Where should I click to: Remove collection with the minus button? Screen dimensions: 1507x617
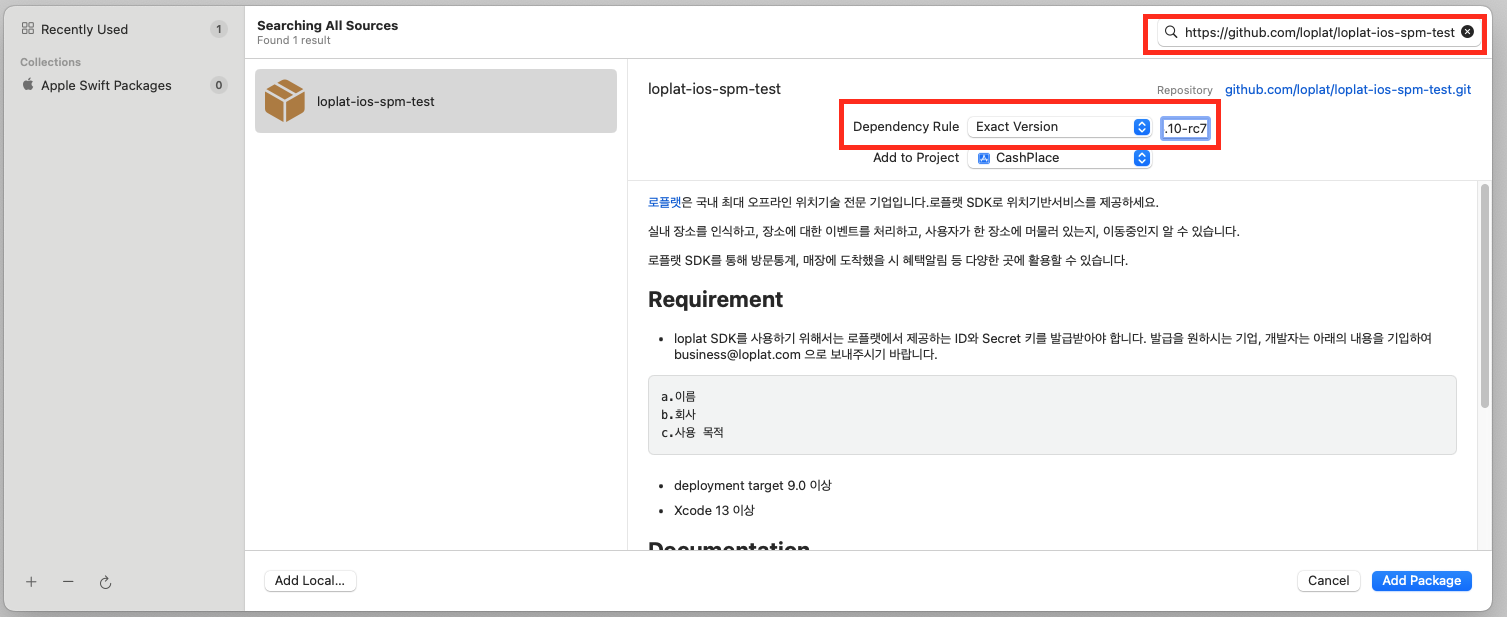(x=68, y=581)
